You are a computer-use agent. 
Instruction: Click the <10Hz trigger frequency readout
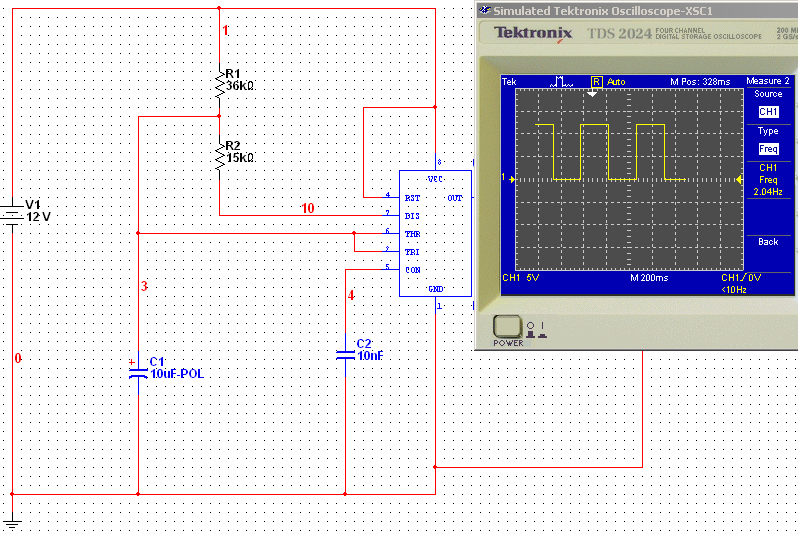point(734,290)
